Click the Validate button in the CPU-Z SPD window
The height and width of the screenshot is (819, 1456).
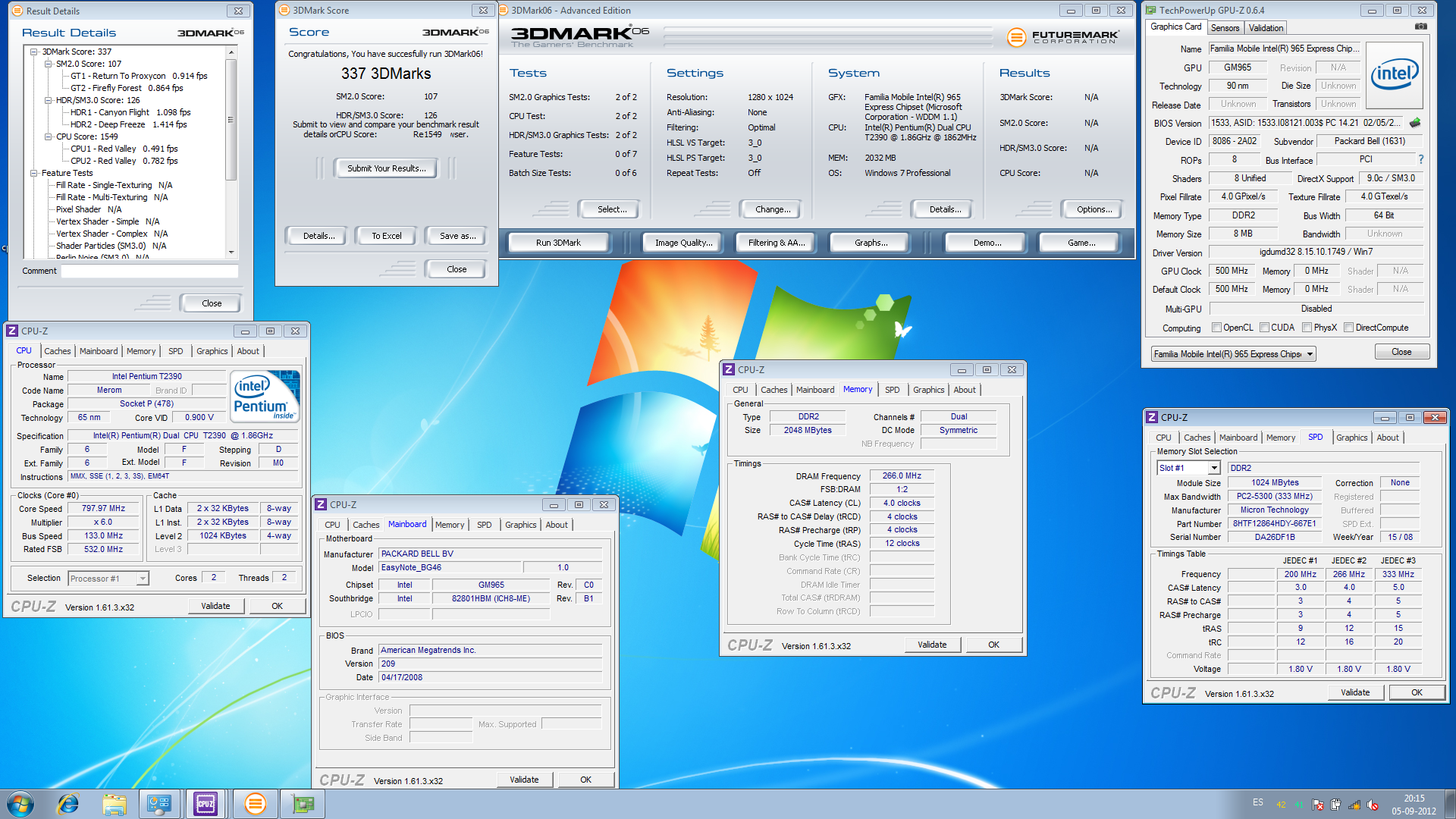pos(1355,692)
